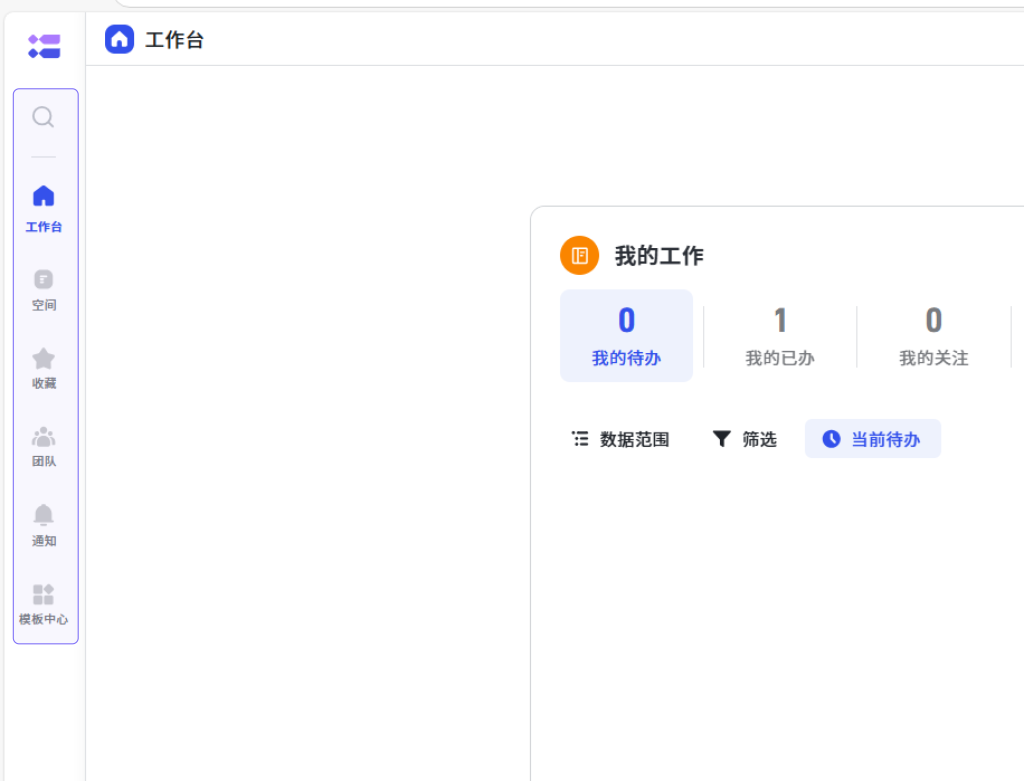Open the 筛选 filter options

tap(745, 439)
